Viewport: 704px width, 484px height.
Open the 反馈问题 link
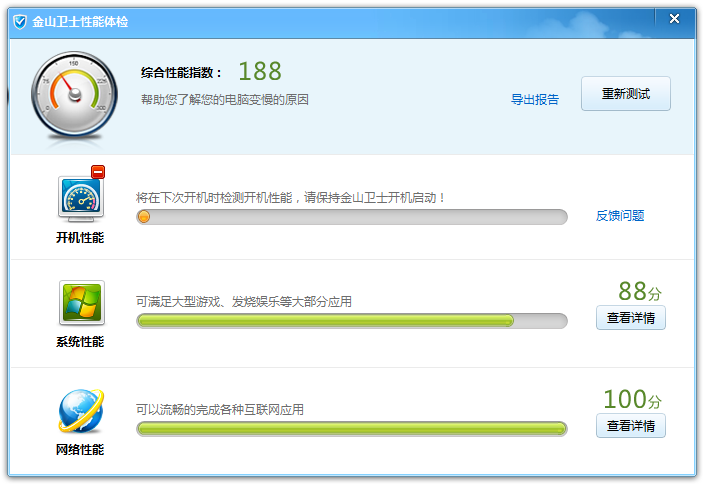[x=620, y=216]
